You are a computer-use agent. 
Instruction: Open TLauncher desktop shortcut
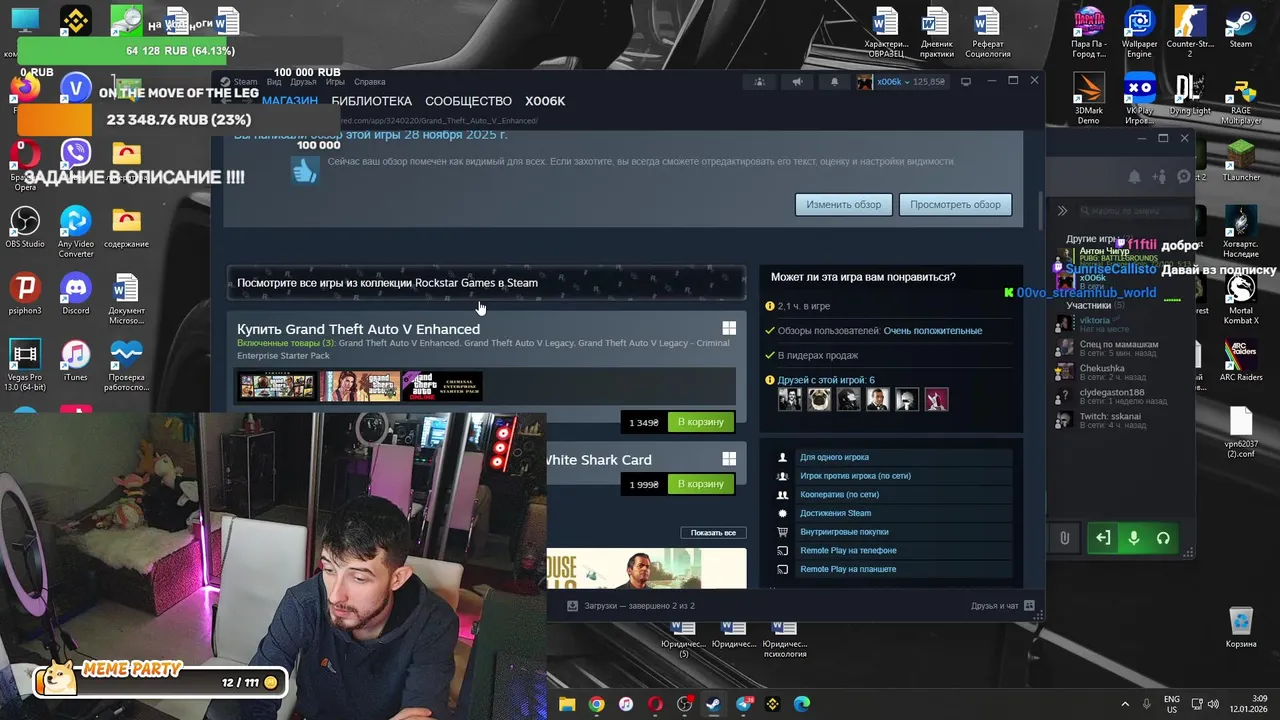(1241, 160)
